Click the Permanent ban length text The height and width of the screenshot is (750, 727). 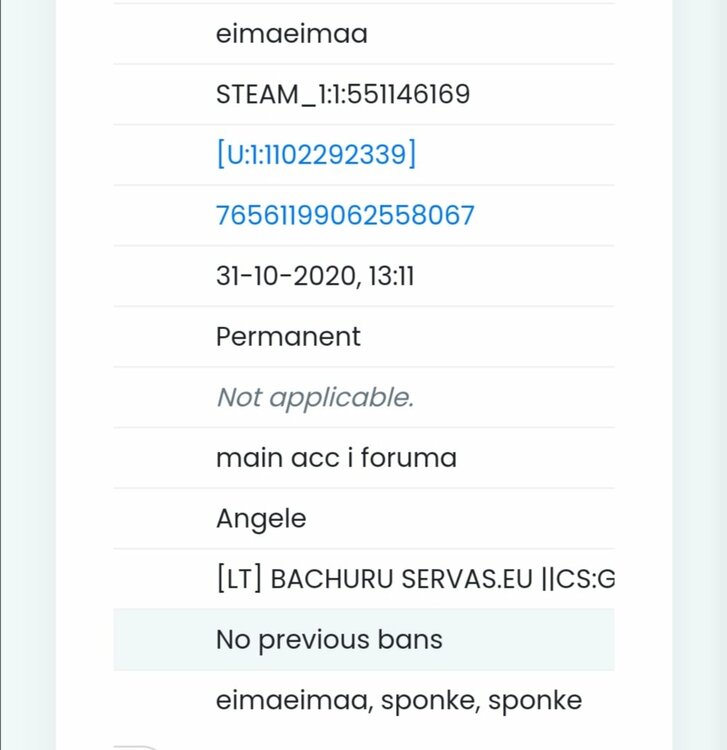point(288,336)
